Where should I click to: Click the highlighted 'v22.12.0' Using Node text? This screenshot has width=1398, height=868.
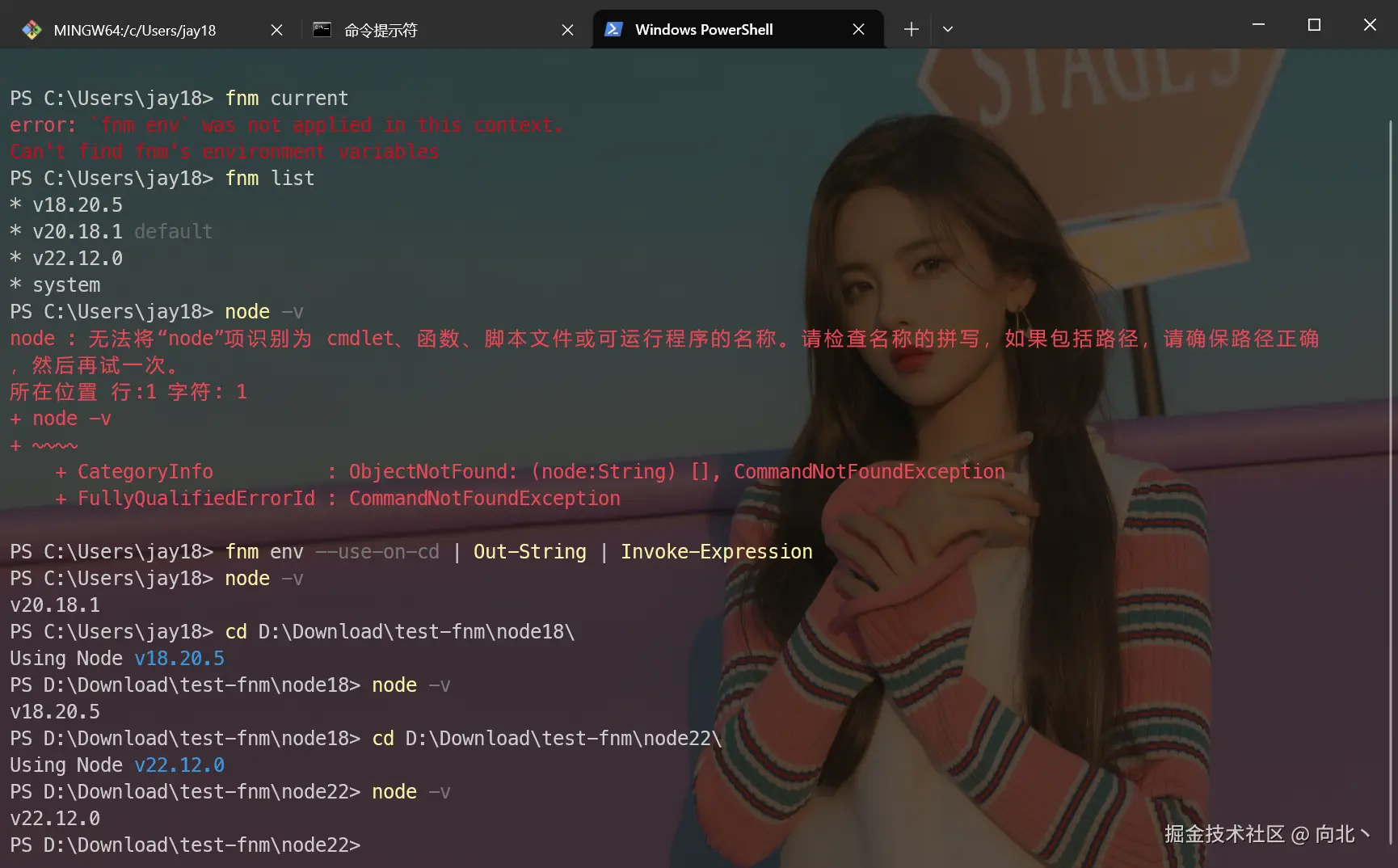[179, 765]
